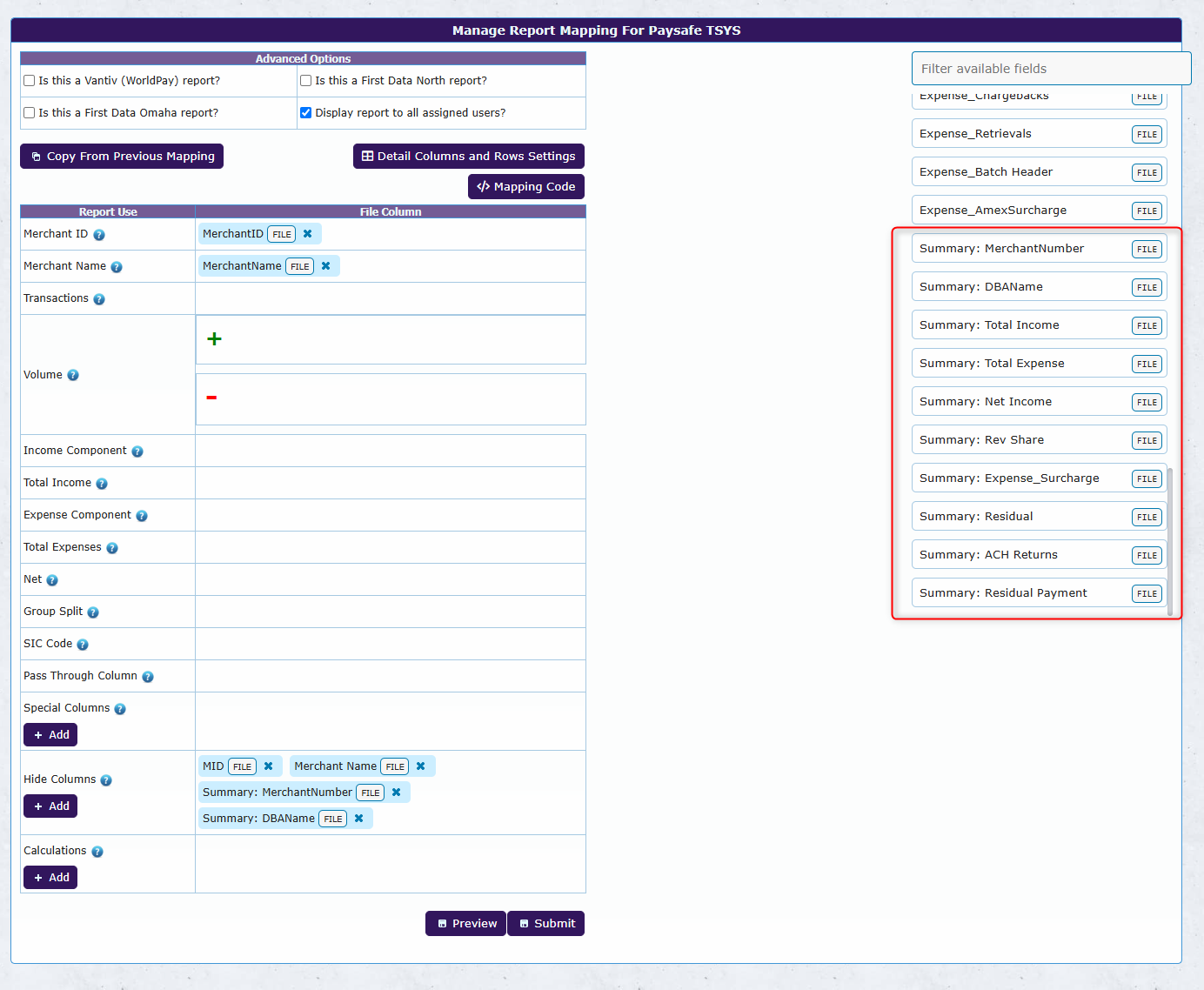Open help for Group Split

tap(93, 612)
